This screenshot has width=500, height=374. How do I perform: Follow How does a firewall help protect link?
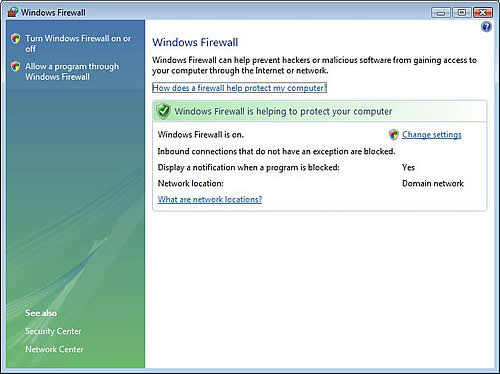(x=239, y=88)
